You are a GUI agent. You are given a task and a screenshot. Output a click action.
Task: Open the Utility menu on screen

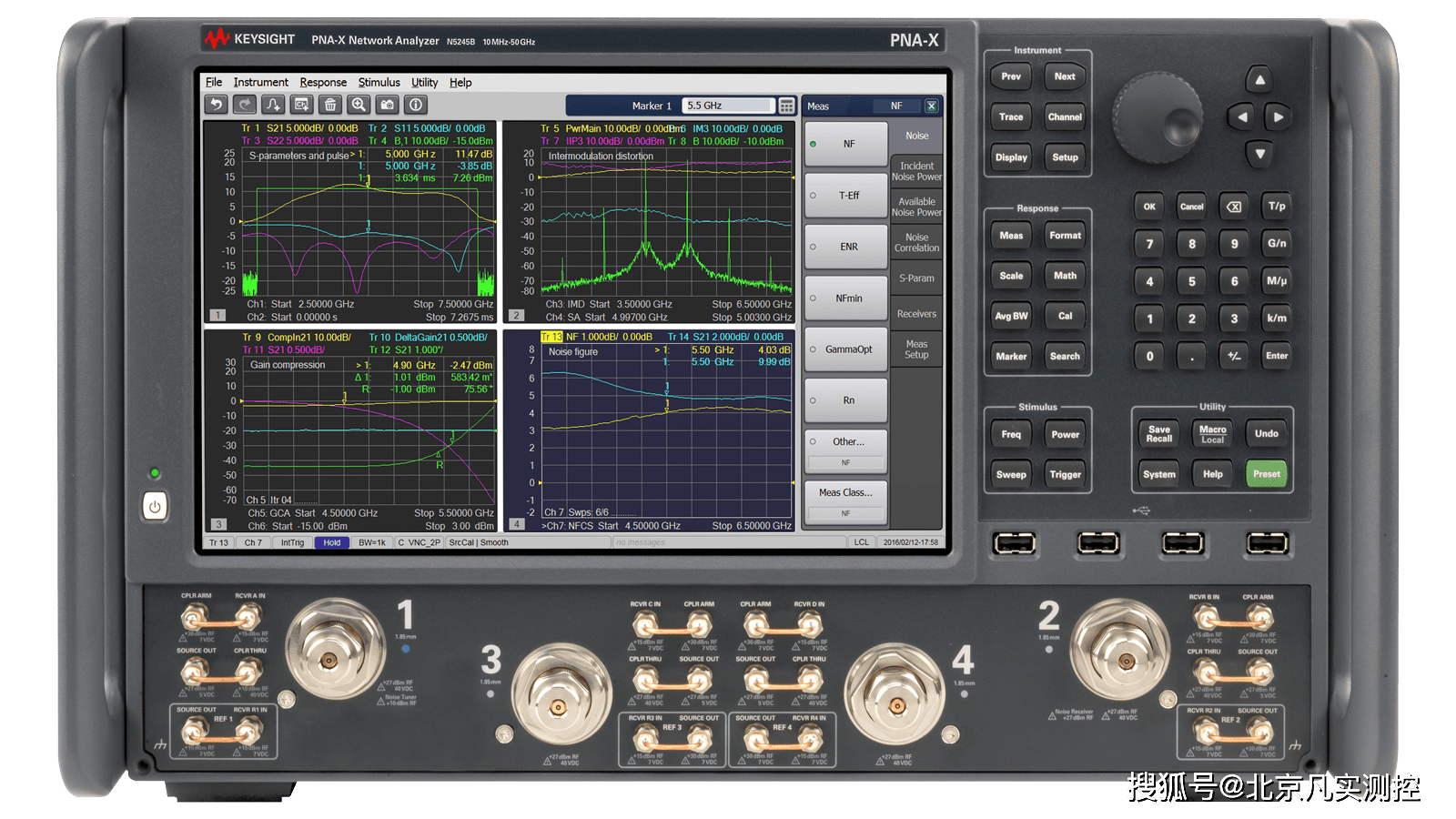point(424,82)
